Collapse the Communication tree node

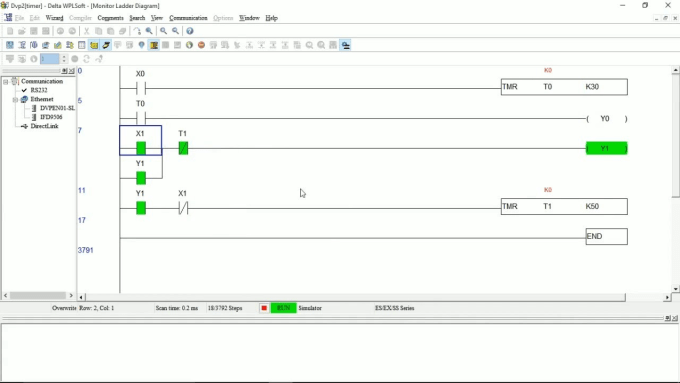click(x=6, y=82)
